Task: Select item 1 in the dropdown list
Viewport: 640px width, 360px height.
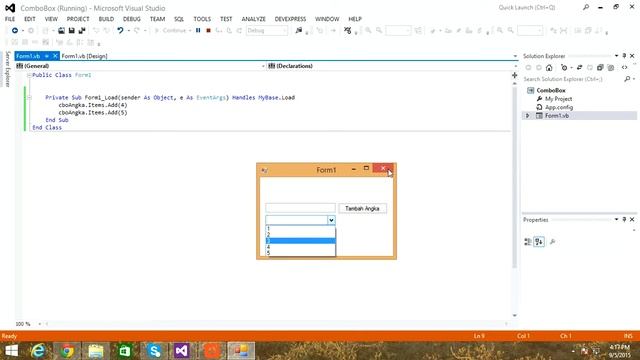Action: pyautogui.click(x=300, y=229)
